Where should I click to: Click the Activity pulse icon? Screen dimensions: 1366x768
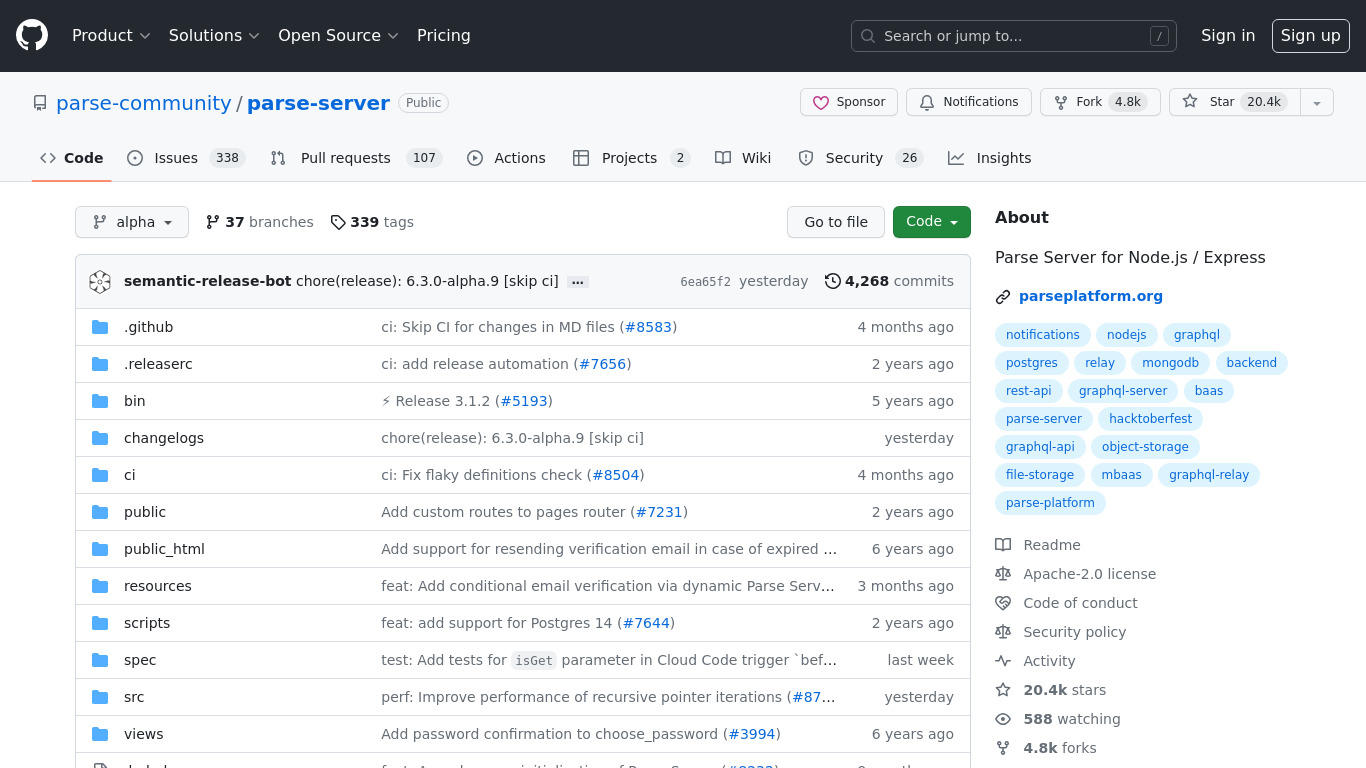(x=1003, y=661)
